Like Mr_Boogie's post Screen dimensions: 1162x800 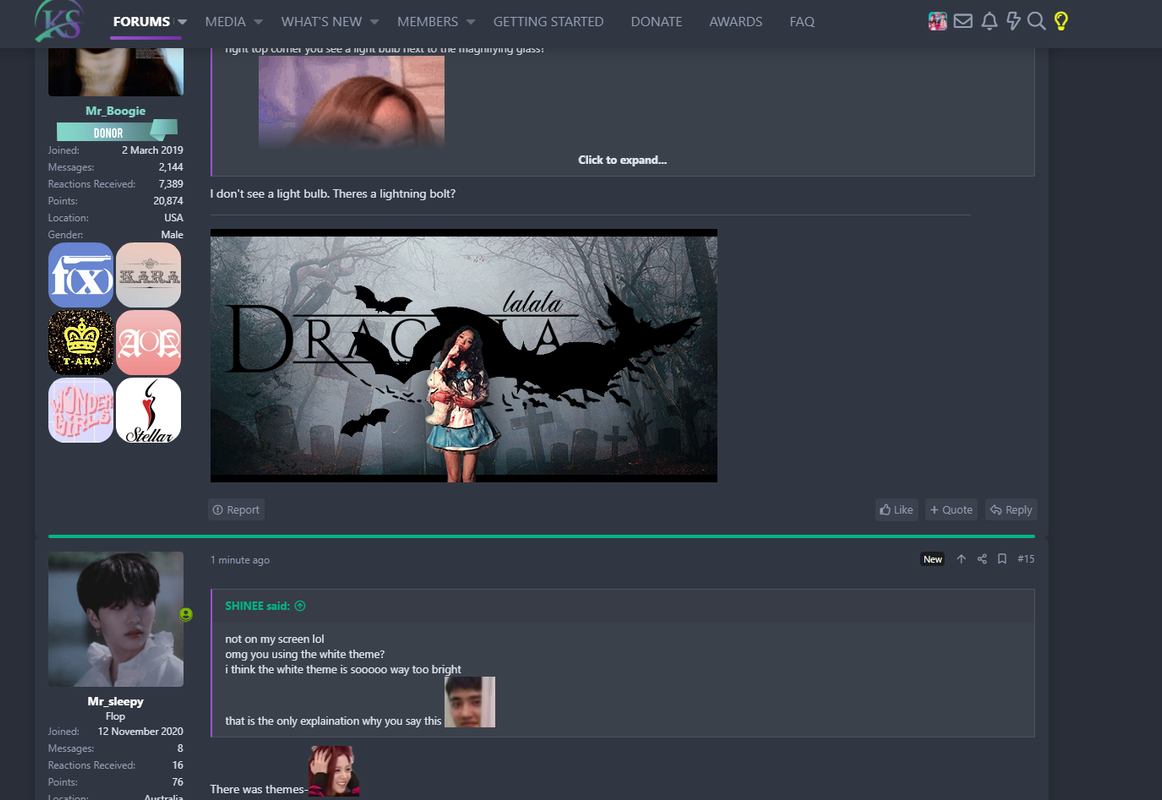897,510
